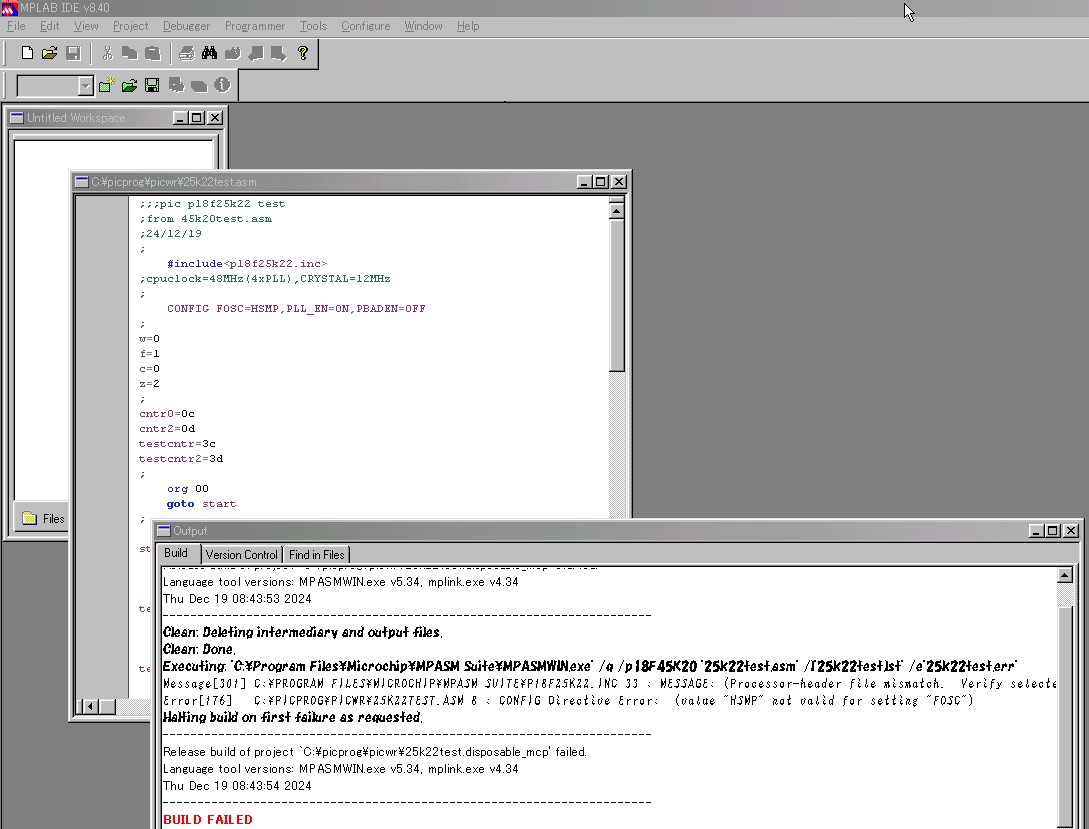The height and width of the screenshot is (829, 1089).
Task: Open the File menu
Action: (16, 26)
